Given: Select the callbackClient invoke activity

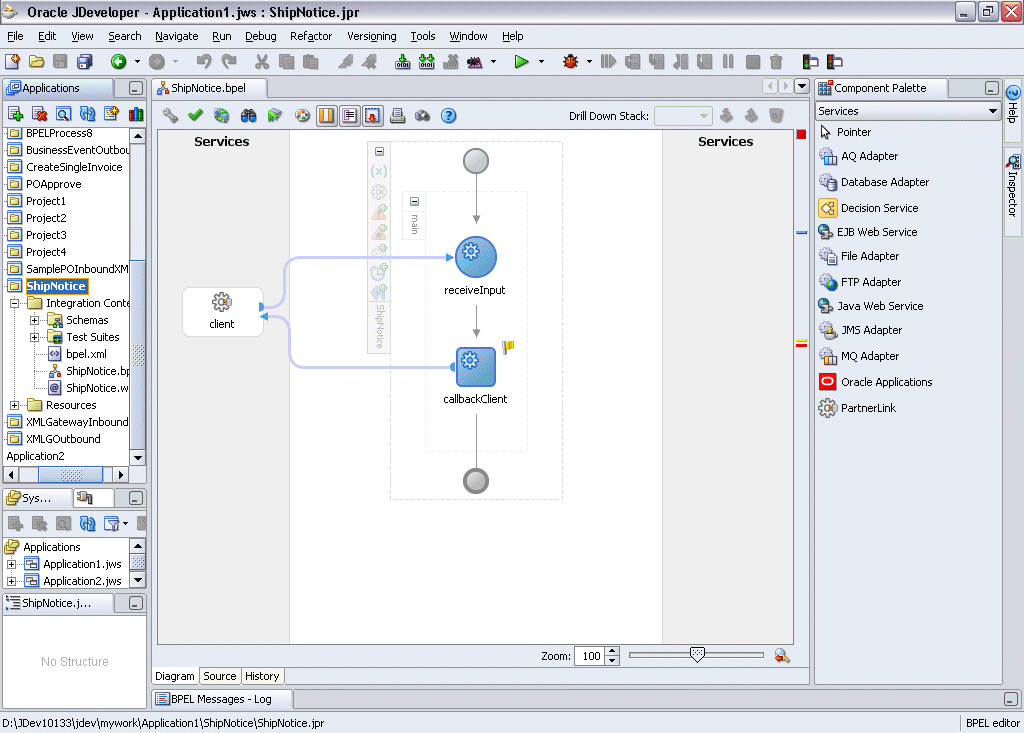Looking at the screenshot, I should [x=476, y=367].
